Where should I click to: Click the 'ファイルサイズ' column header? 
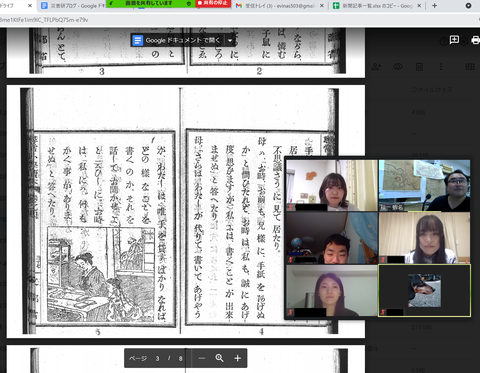tap(432, 90)
